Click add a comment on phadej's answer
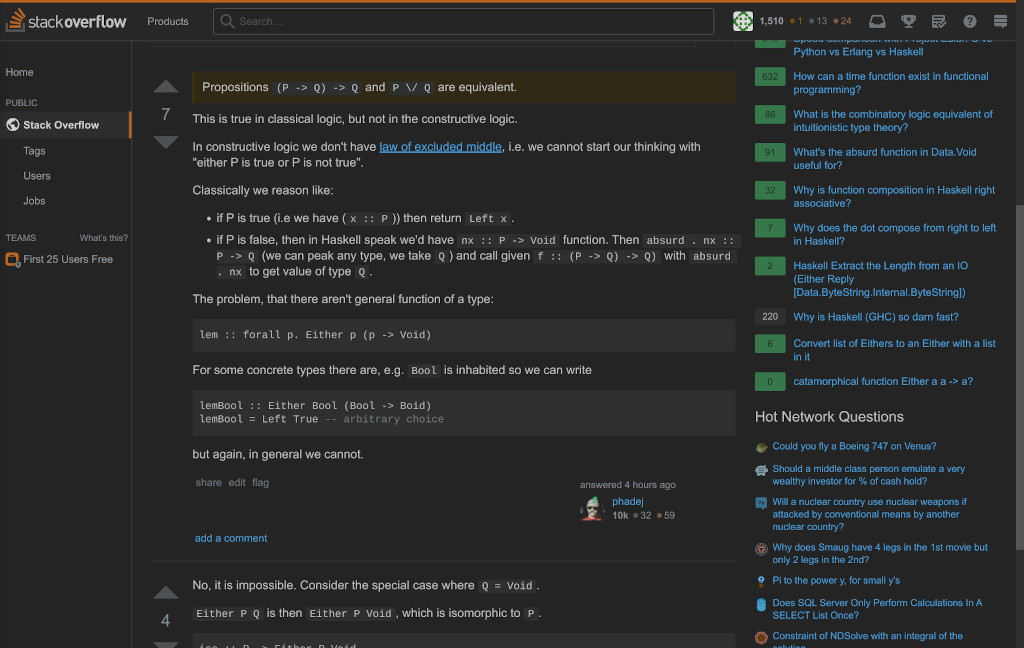Screen dimensions: 1024x648 (x=231, y=538)
